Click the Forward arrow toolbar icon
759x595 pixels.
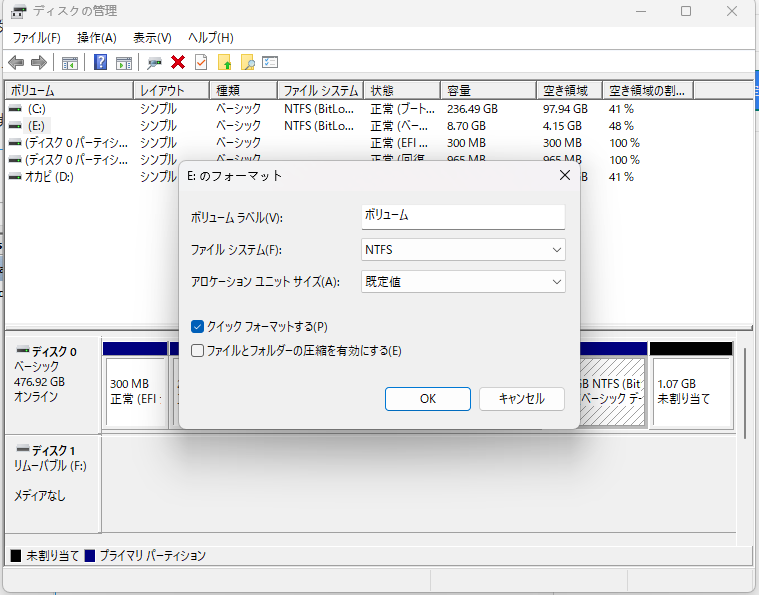pyautogui.click(x=38, y=62)
